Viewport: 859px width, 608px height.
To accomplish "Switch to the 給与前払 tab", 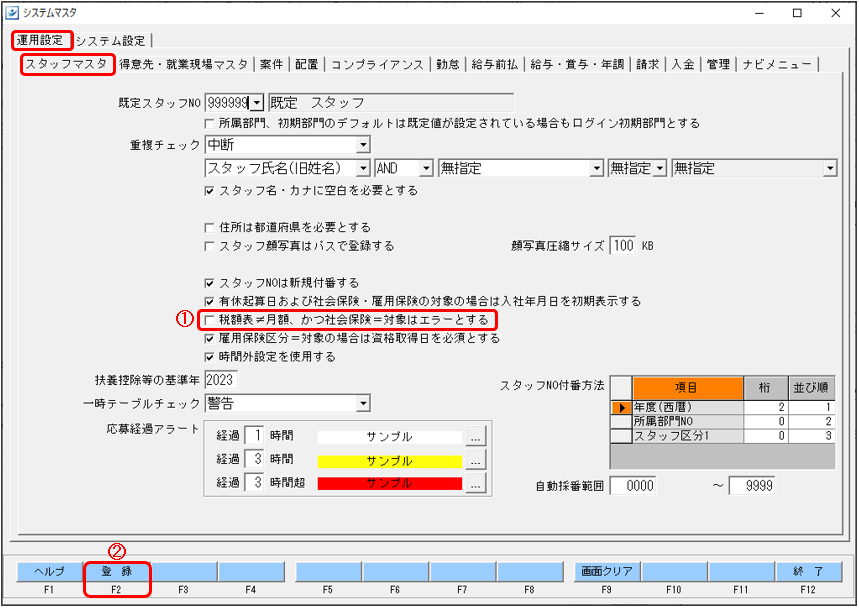I will coord(495,65).
